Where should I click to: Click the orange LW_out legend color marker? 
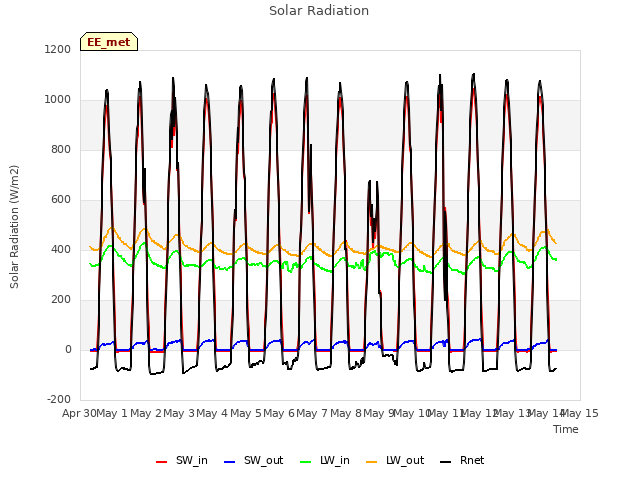pos(372,462)
